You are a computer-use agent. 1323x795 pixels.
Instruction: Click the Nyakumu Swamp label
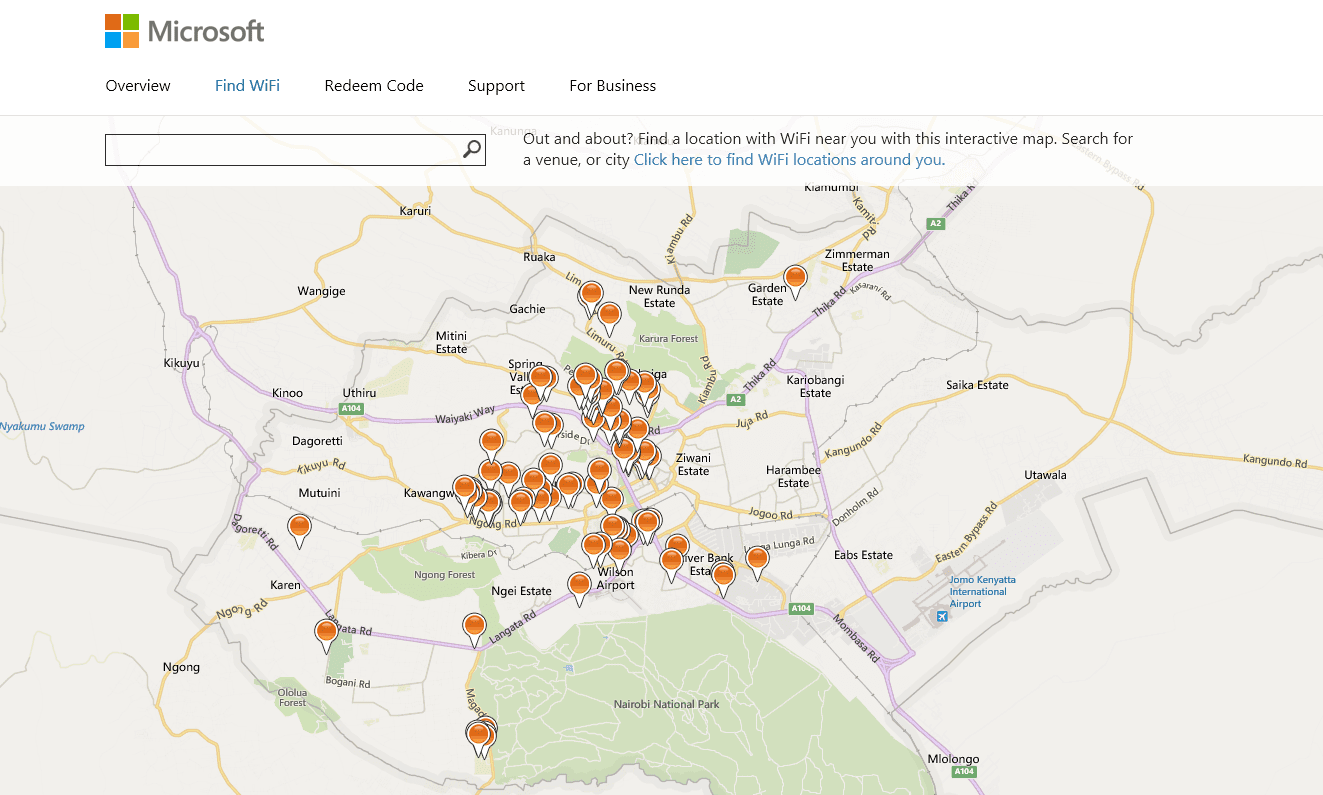point(42,426)
